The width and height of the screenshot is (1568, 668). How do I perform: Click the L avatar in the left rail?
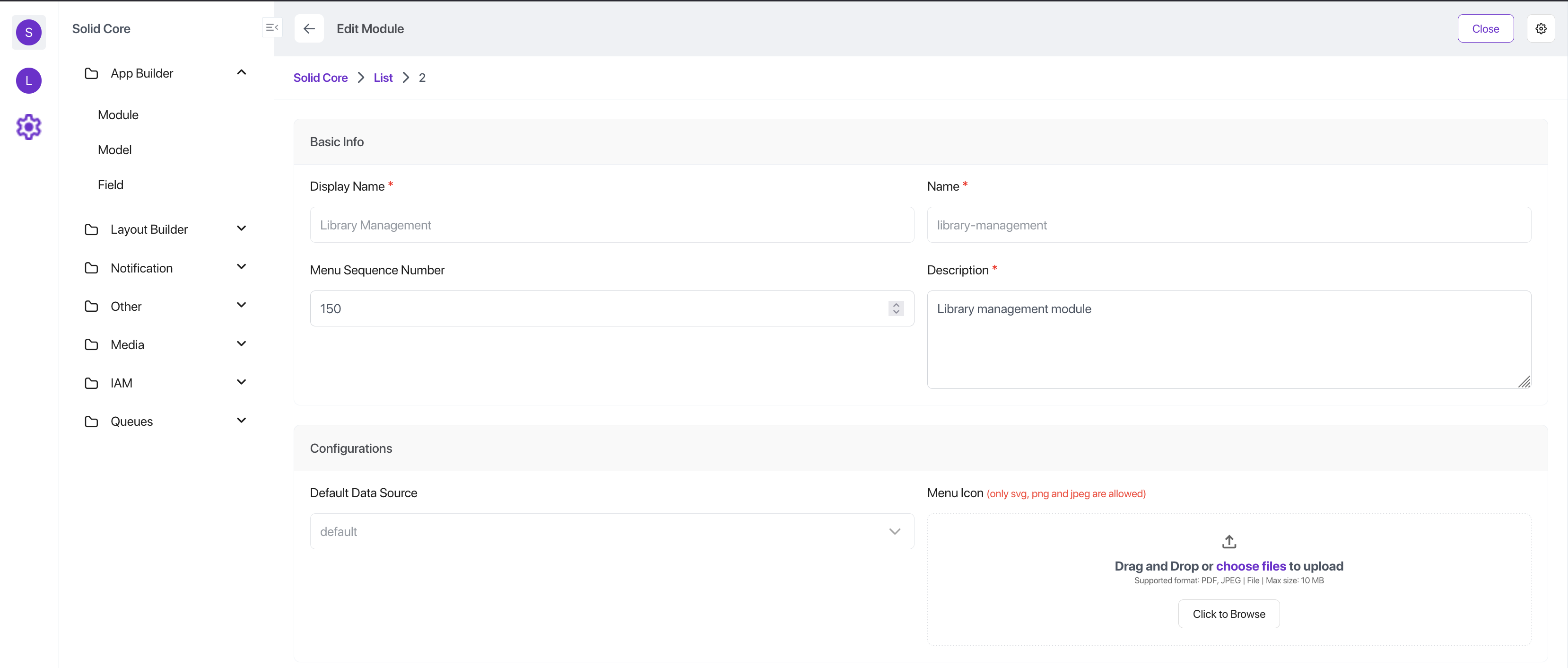[28, 80]
